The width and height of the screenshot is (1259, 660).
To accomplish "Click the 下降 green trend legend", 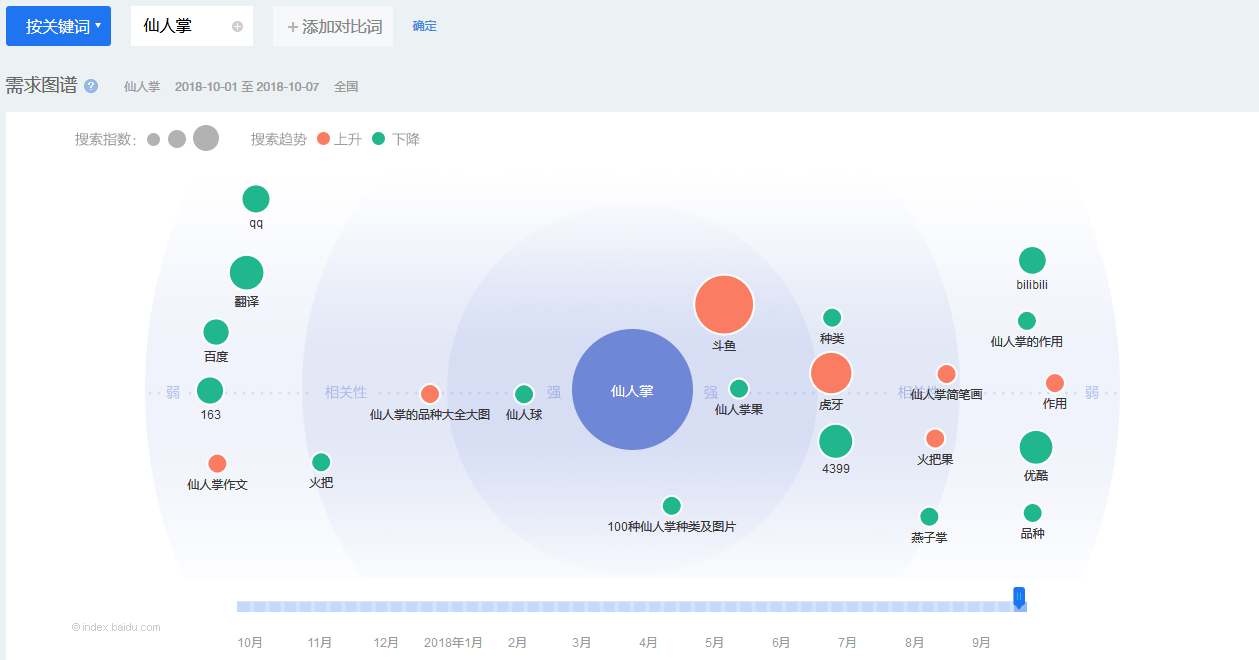I will click(396, 139).
